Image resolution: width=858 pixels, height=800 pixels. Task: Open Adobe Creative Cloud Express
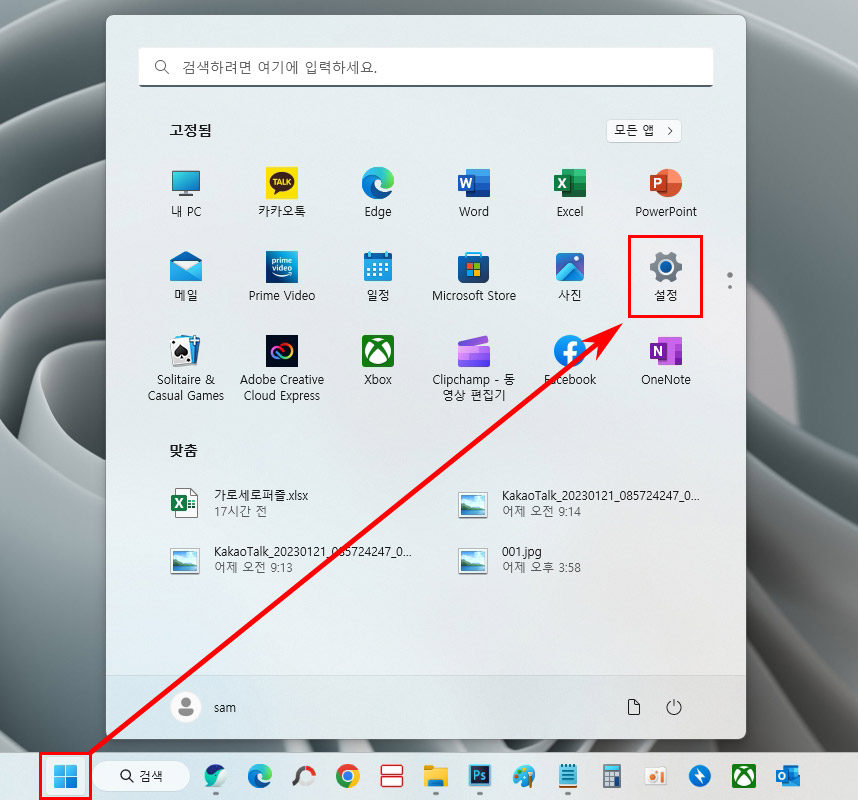[x=281, y=360]
